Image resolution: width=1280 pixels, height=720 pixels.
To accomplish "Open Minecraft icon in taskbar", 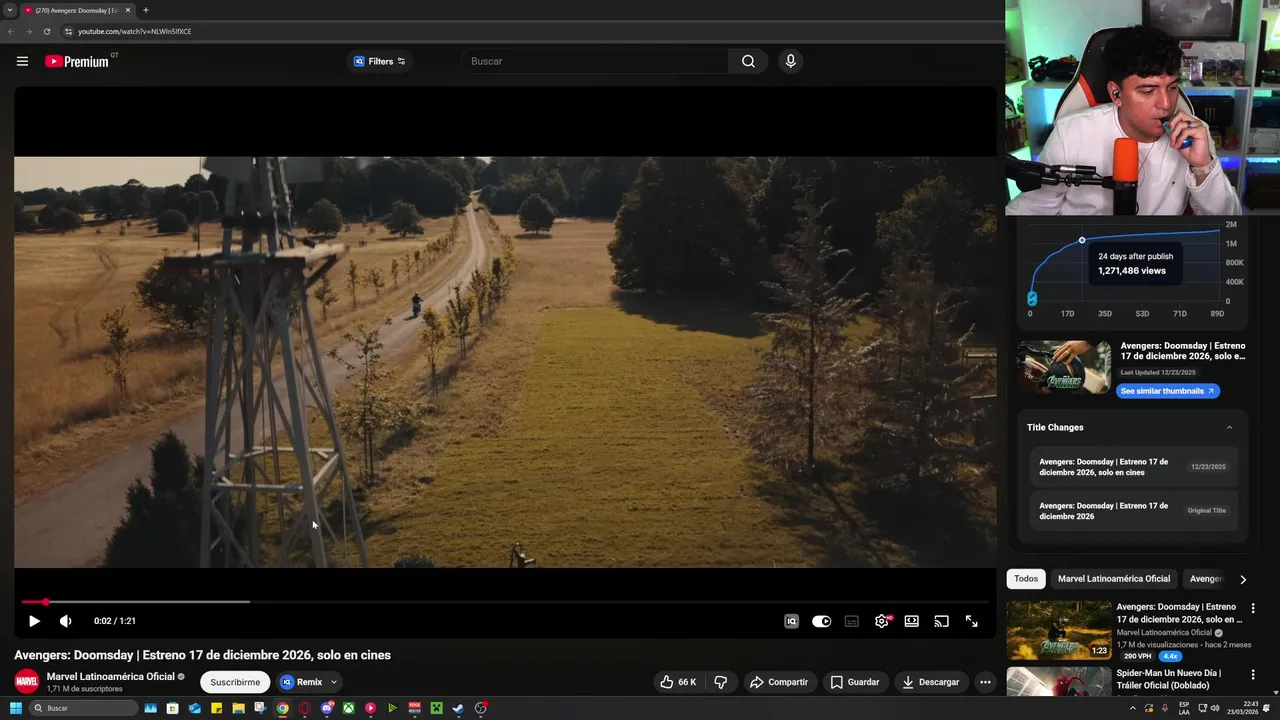I will tap(437, 708).
